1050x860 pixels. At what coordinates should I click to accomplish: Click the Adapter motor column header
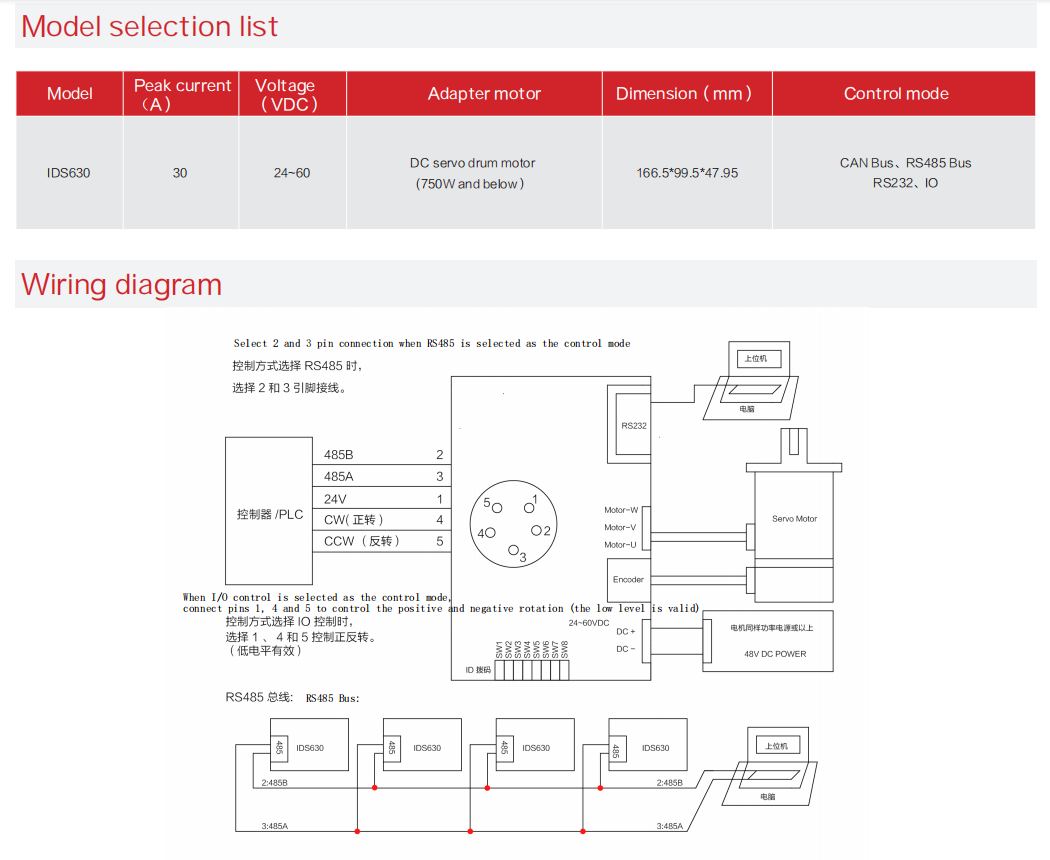(484, 94)
